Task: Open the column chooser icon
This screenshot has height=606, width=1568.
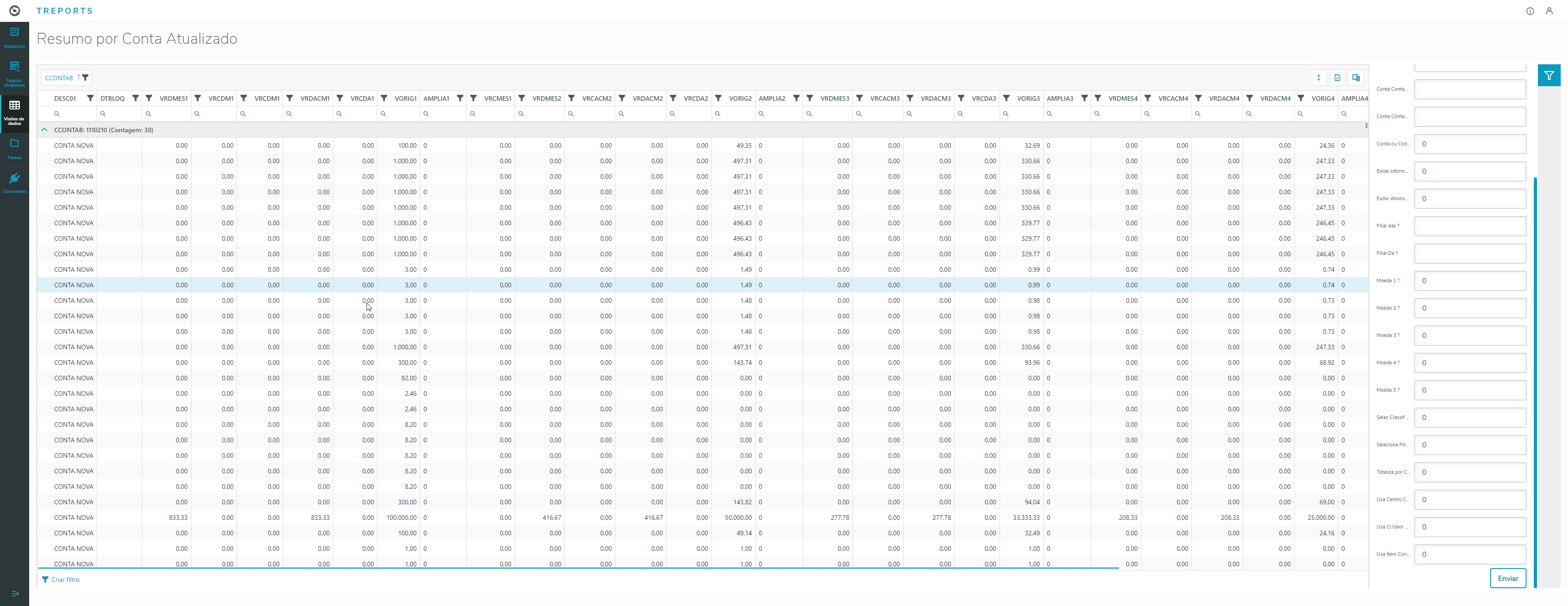Action: (1356, 78)
